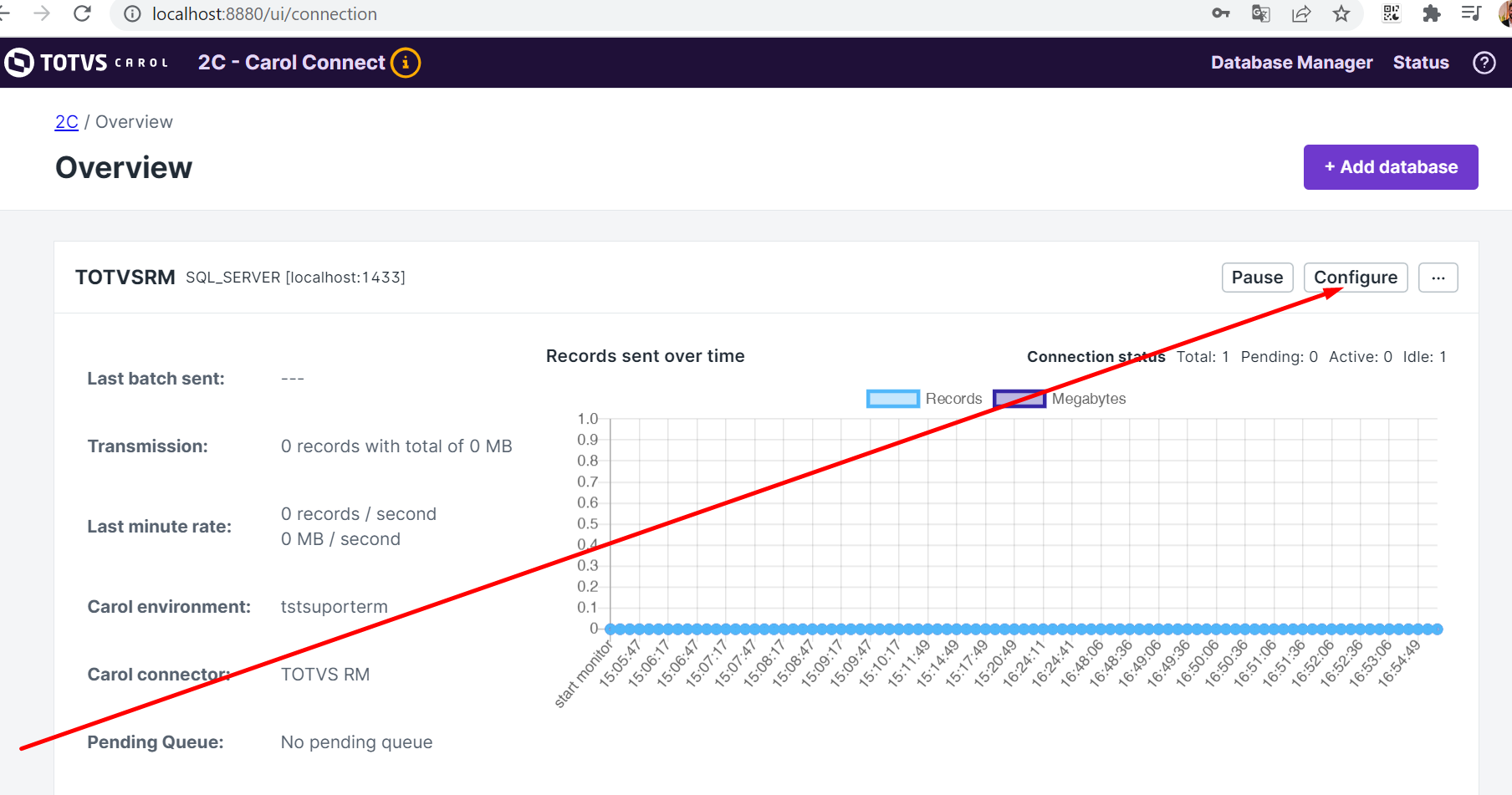Click the TOTVS Carol logo
Screen dimensions: 1512x795
pos(87,63)
